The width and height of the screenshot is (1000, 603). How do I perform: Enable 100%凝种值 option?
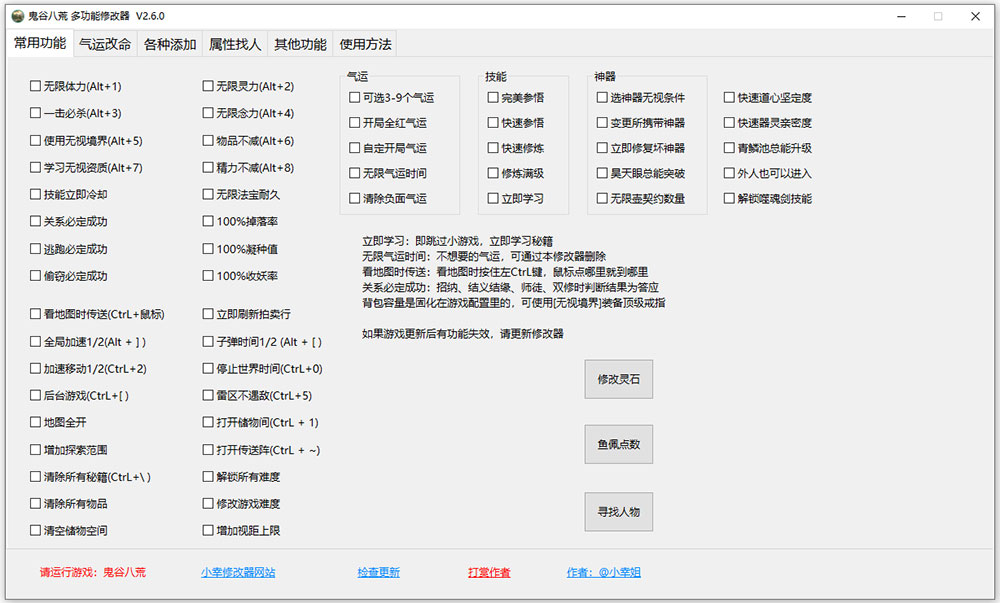coord(240,249)
